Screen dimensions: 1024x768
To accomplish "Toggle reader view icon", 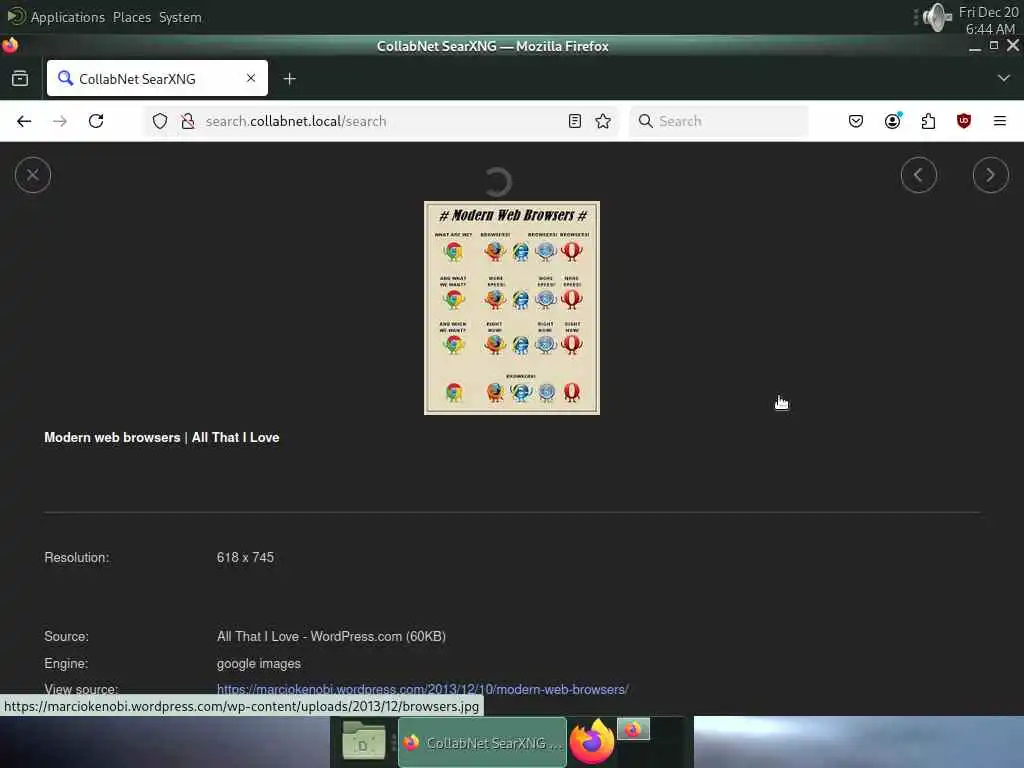I will [x=575, y=121].
